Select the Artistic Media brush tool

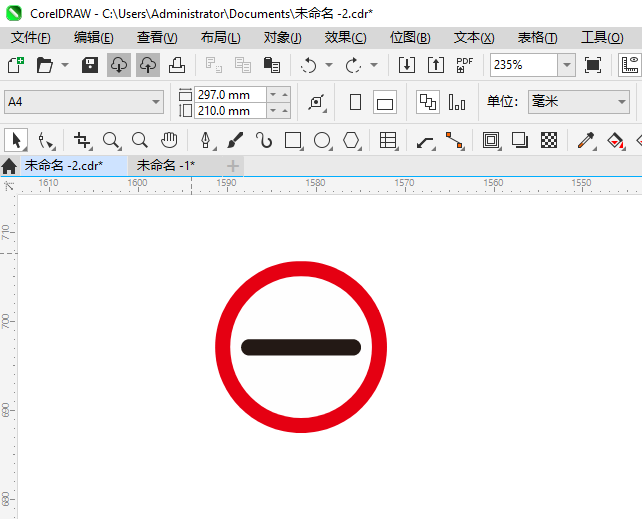click(x=235, y=140)
